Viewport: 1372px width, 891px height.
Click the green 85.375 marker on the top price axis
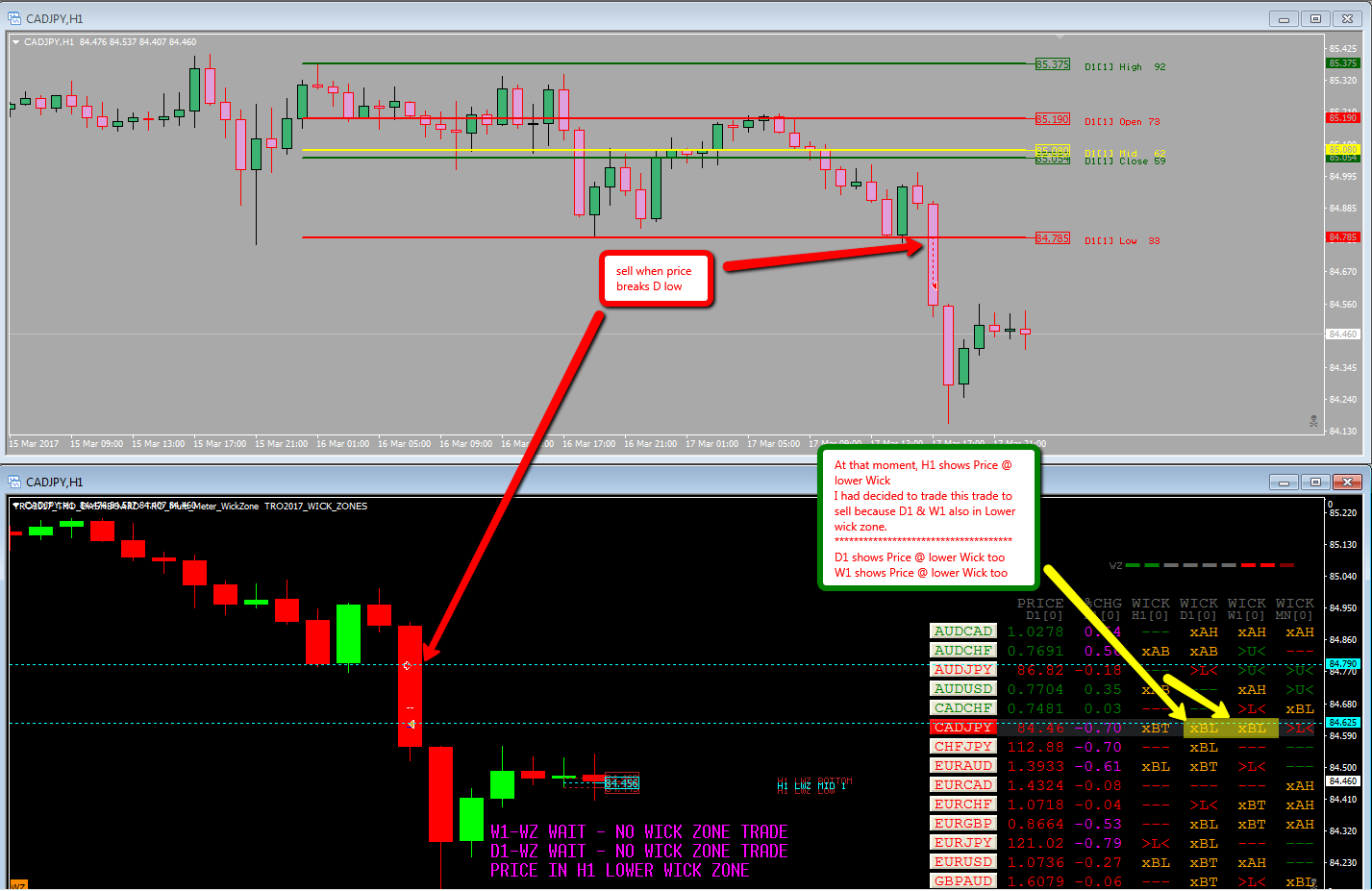1343,63
